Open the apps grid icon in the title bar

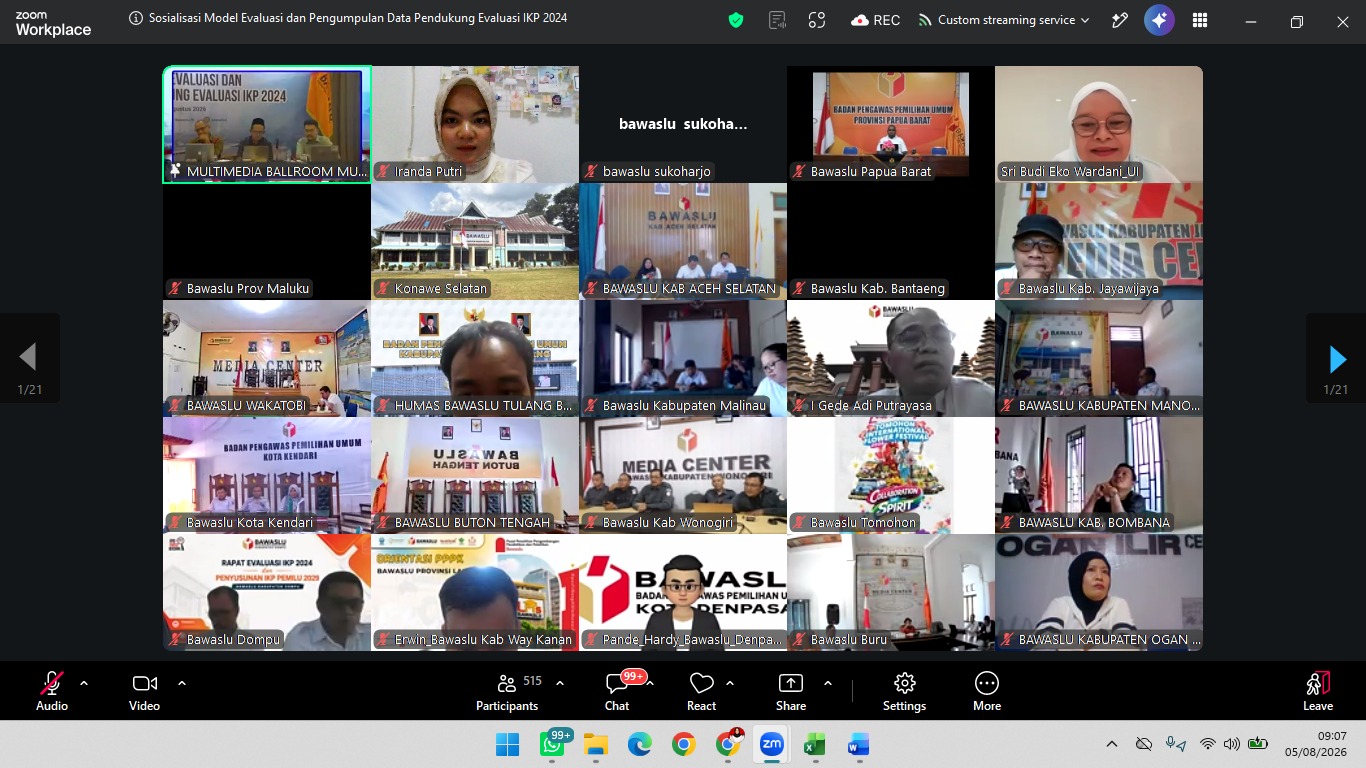[1200, 20]
